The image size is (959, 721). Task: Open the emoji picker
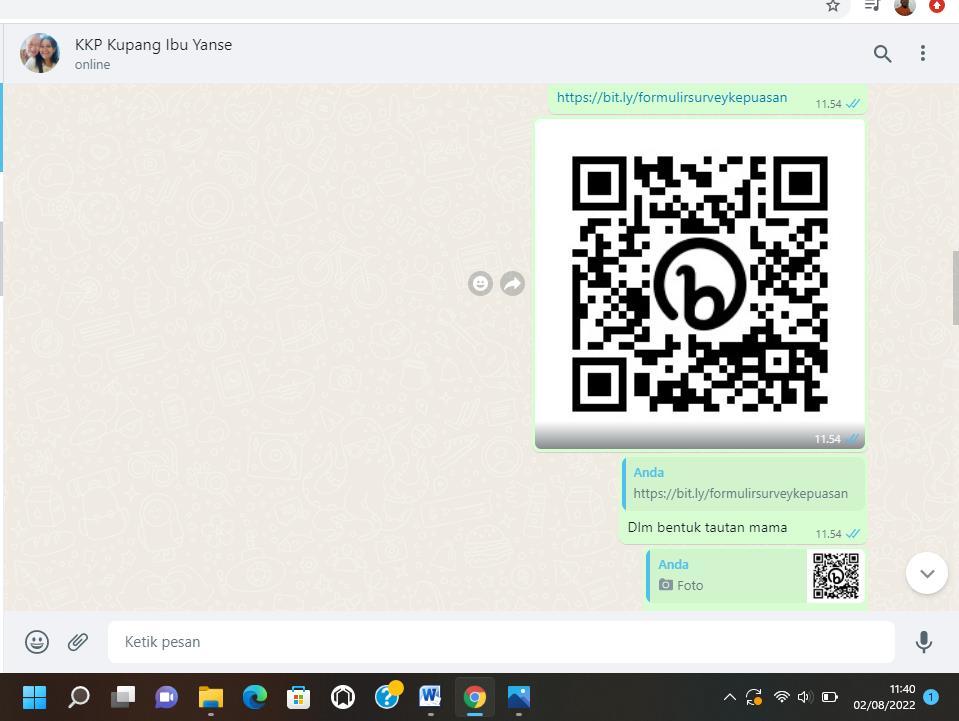pyautogui.click(x=37, y=642)
